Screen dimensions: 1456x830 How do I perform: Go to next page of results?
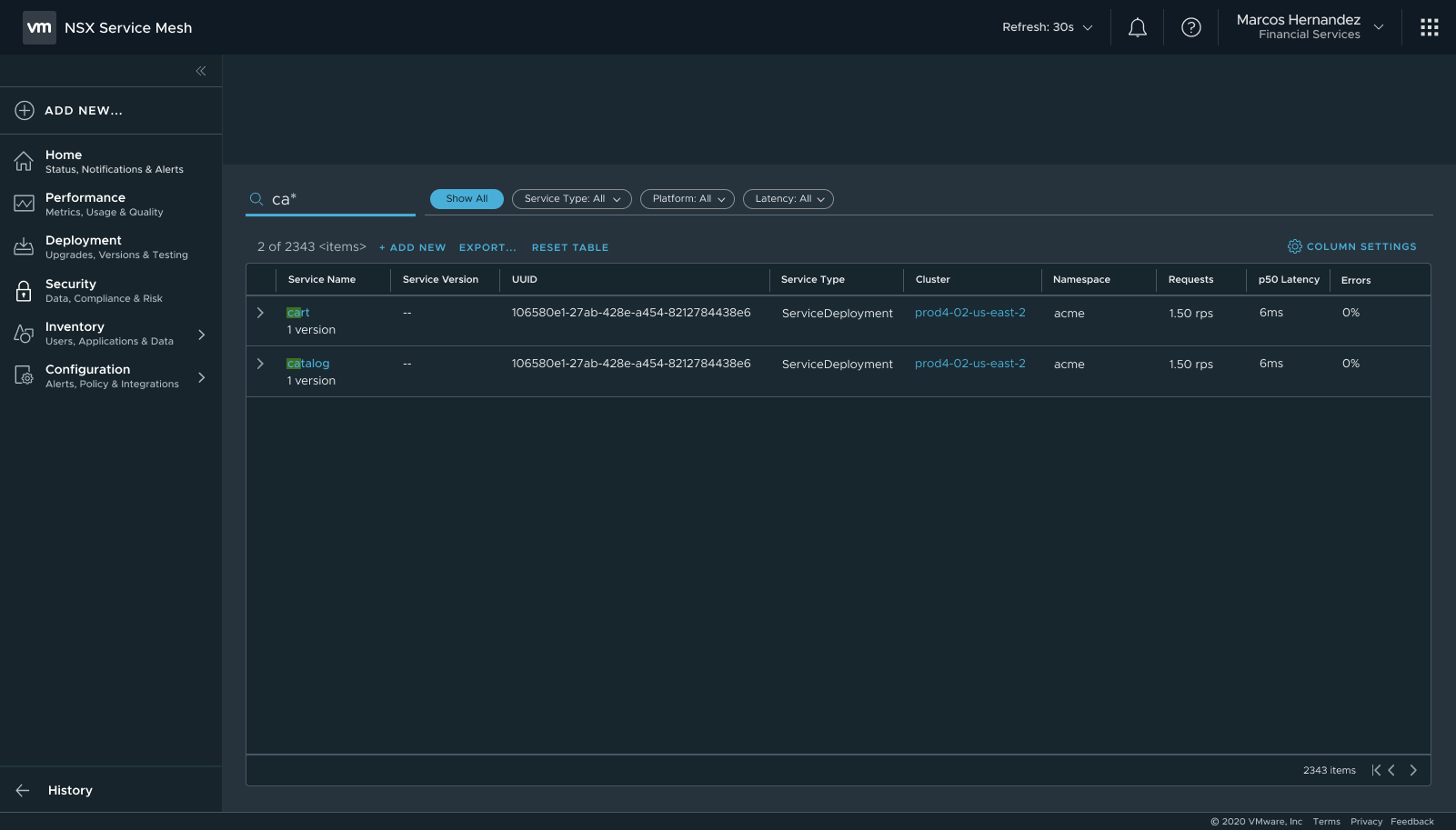(1413, 770)
